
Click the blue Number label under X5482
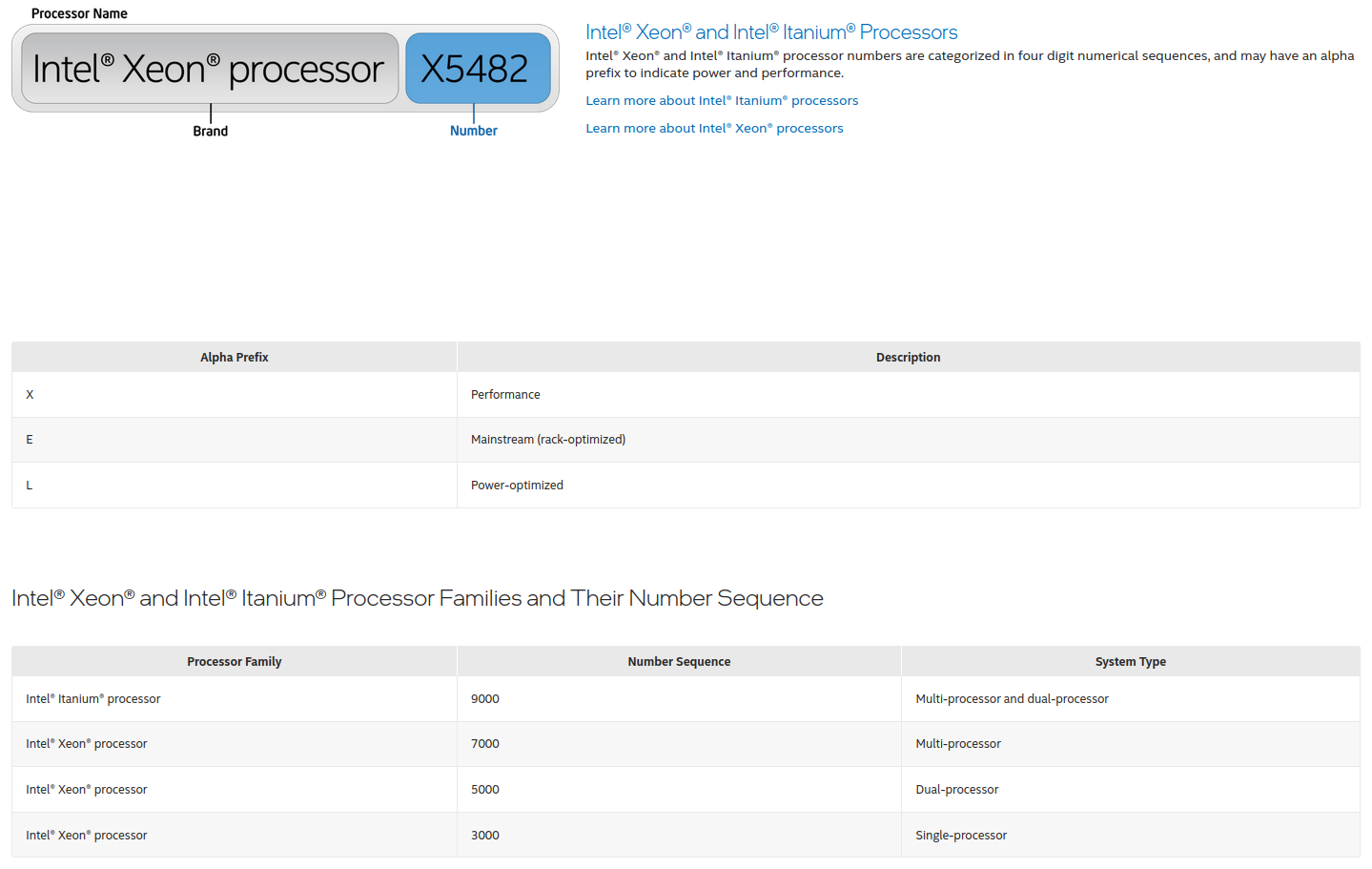click(x=474, y=131)
